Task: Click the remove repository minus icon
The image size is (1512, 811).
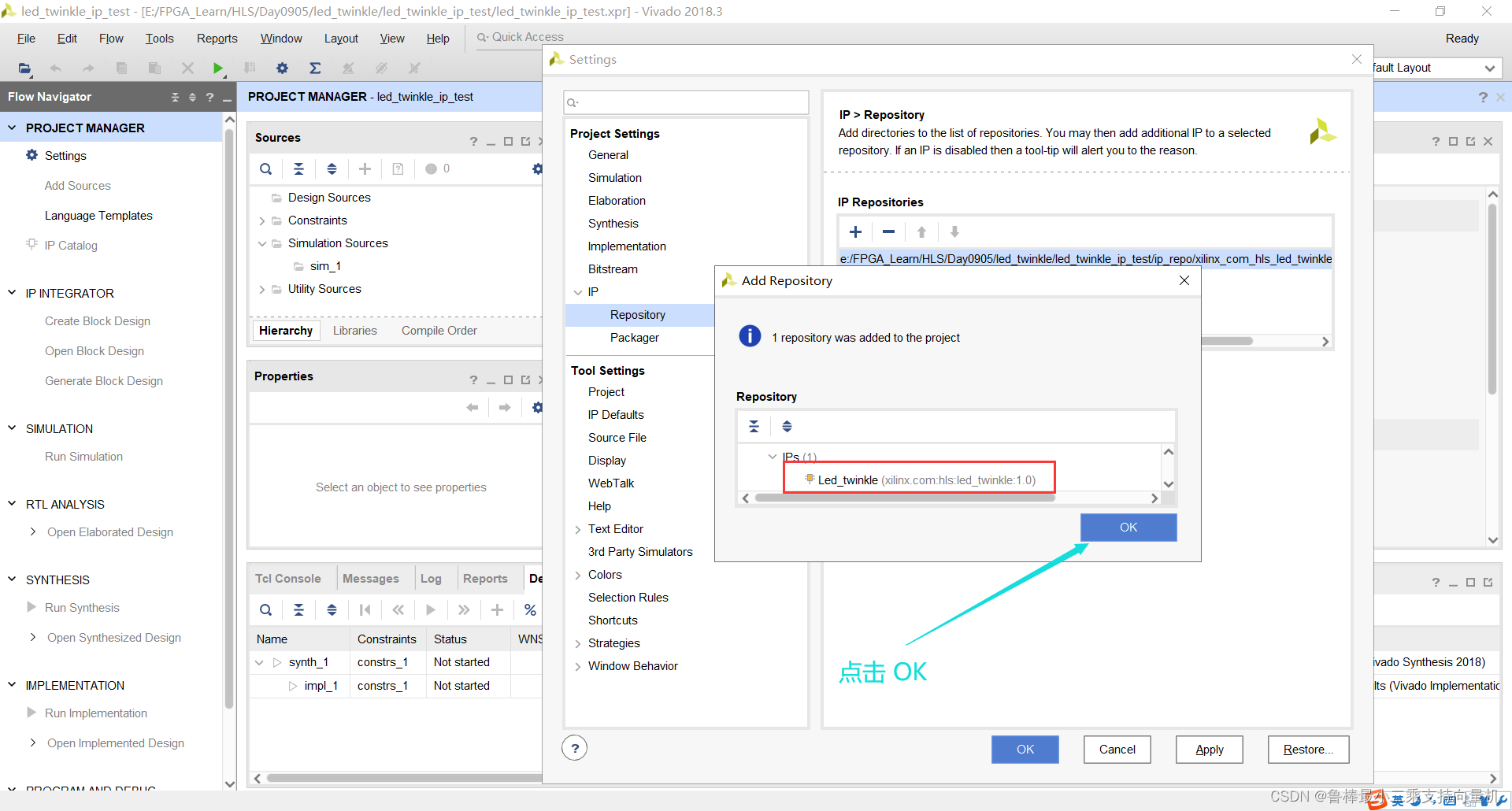Action: click(888, 231)
